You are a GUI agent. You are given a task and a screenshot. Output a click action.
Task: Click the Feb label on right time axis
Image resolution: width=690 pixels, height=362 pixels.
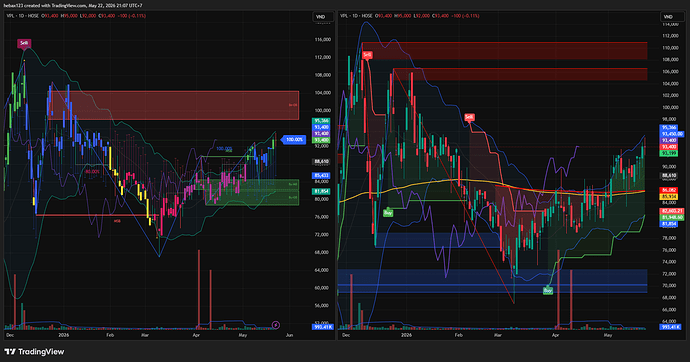pyautogui.click(x=459, y=335)
